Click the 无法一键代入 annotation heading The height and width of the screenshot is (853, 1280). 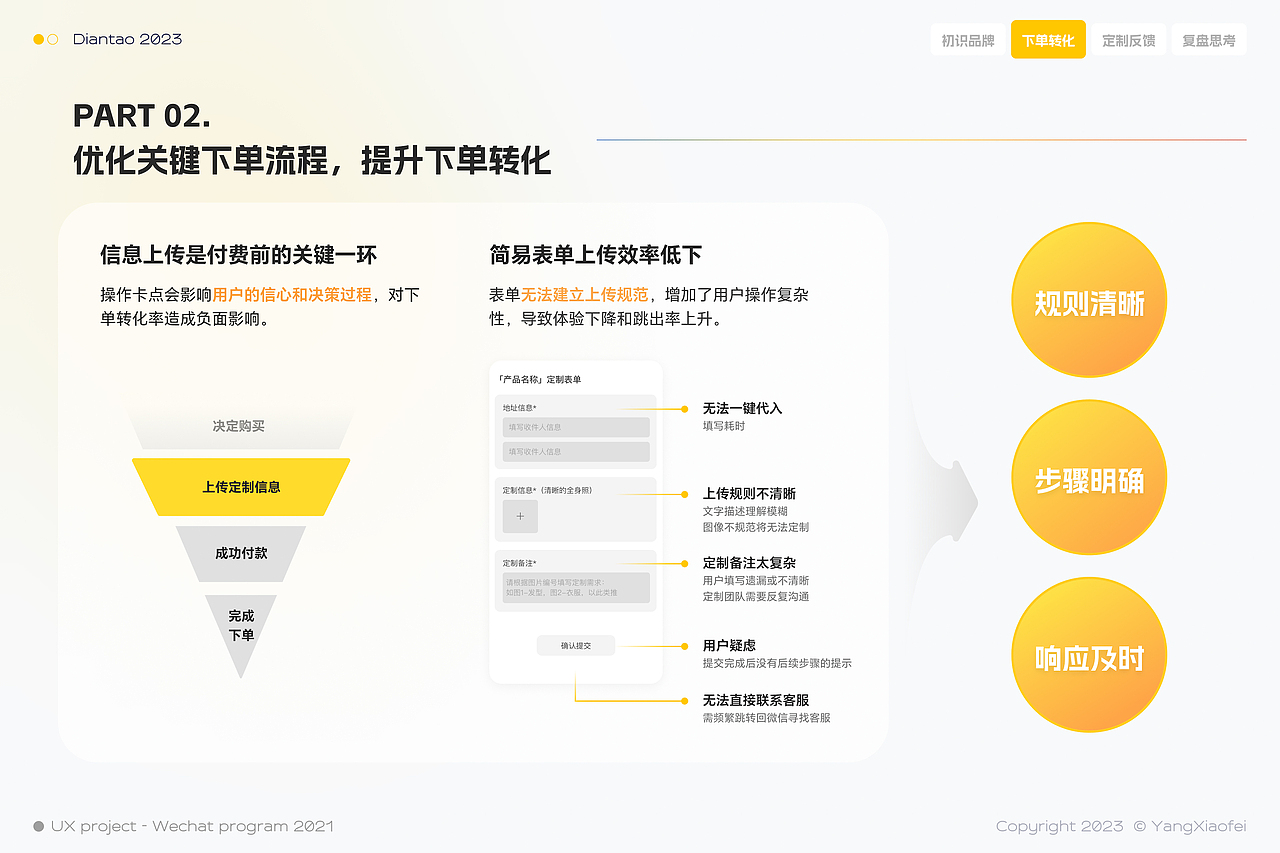point(742,408)
